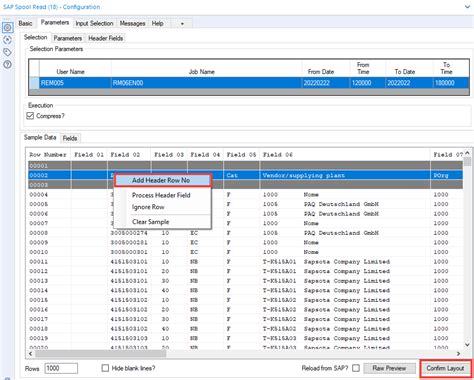Viewport: 474px width, 380px height.
Task: Click the Confirm Layout button
Action: pyautogui.click(x=445, y=368)
